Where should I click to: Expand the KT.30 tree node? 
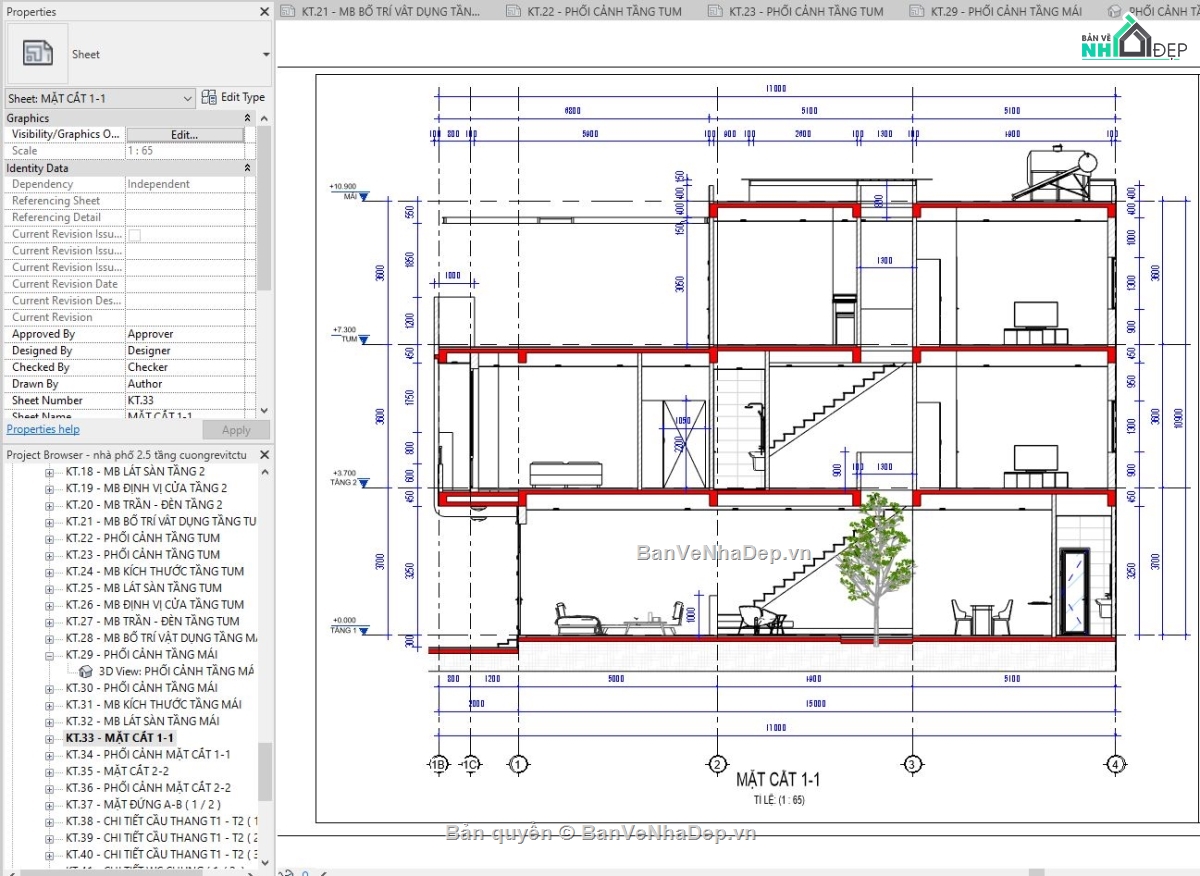[x=50, y=688]
